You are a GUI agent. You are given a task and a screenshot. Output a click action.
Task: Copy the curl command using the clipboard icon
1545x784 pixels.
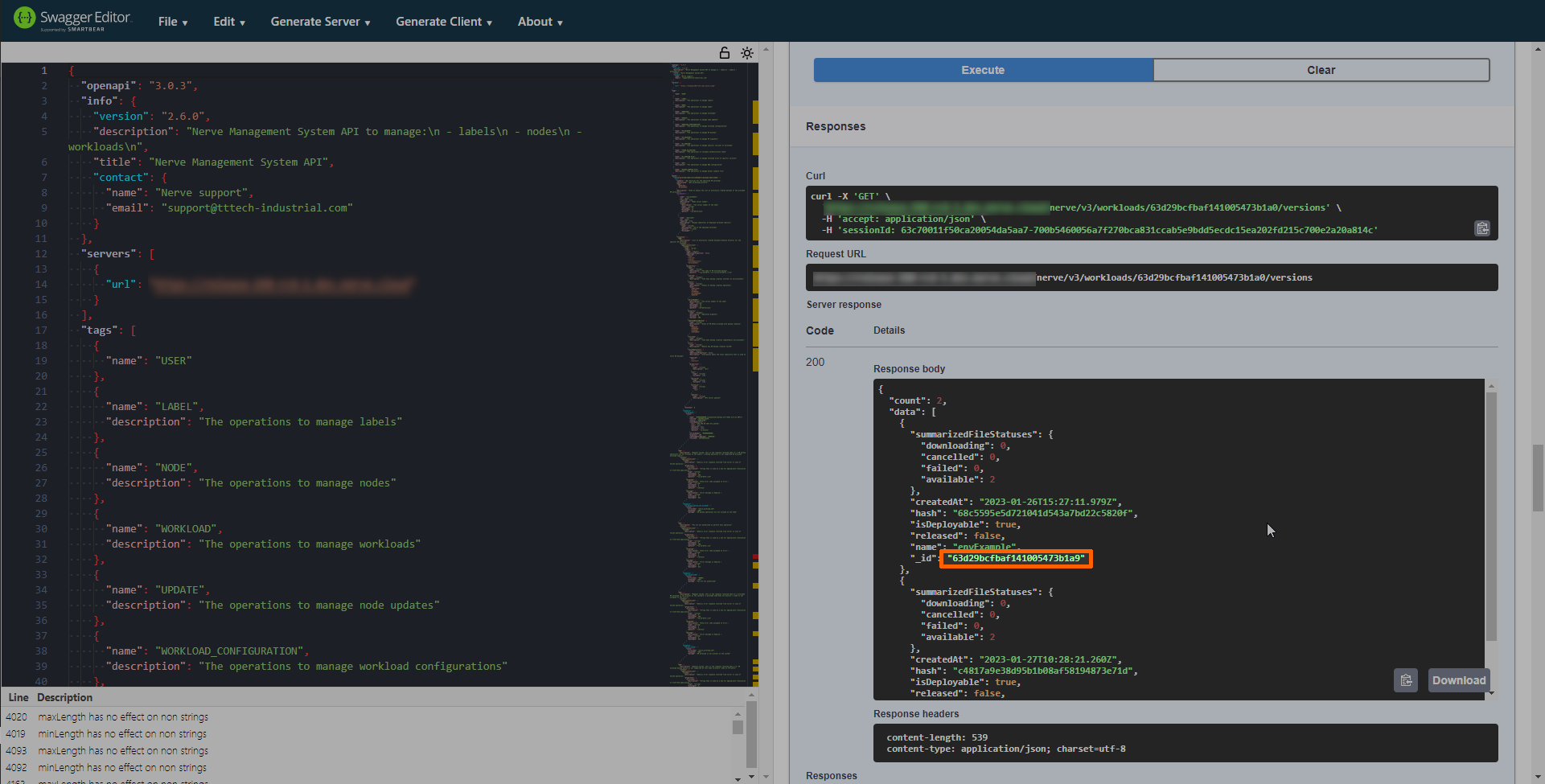tap(1482, 228)
